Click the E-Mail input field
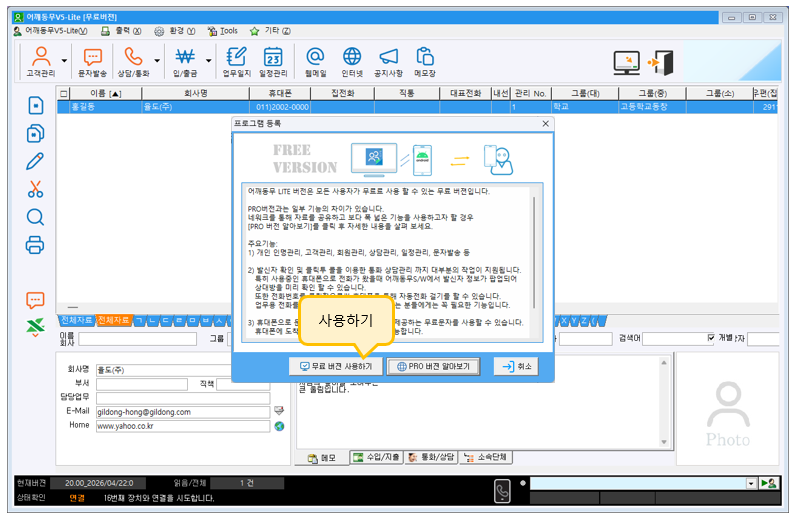 (x=183, y=412)
